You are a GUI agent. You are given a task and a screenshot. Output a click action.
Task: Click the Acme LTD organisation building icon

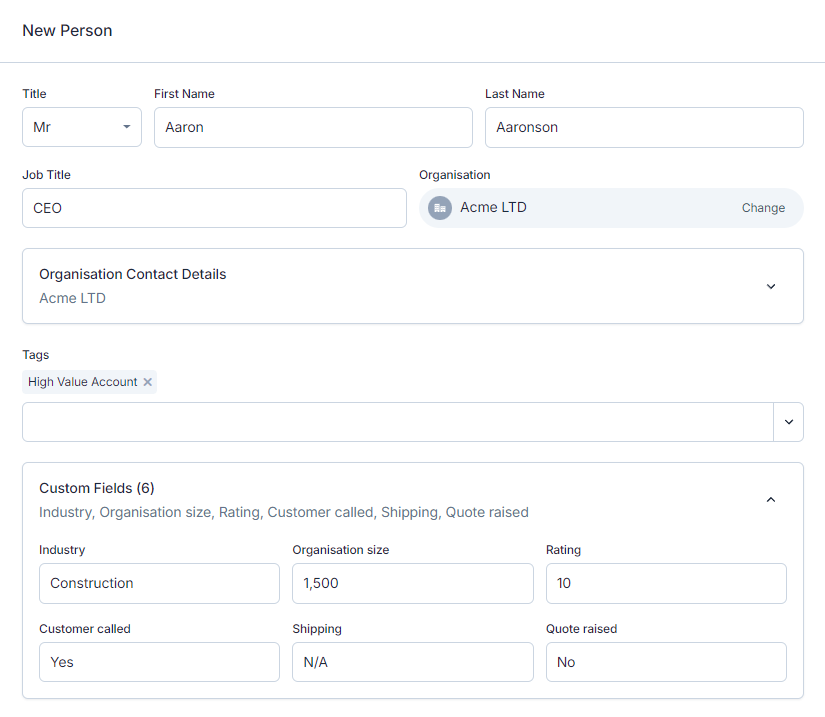[440, 208]
